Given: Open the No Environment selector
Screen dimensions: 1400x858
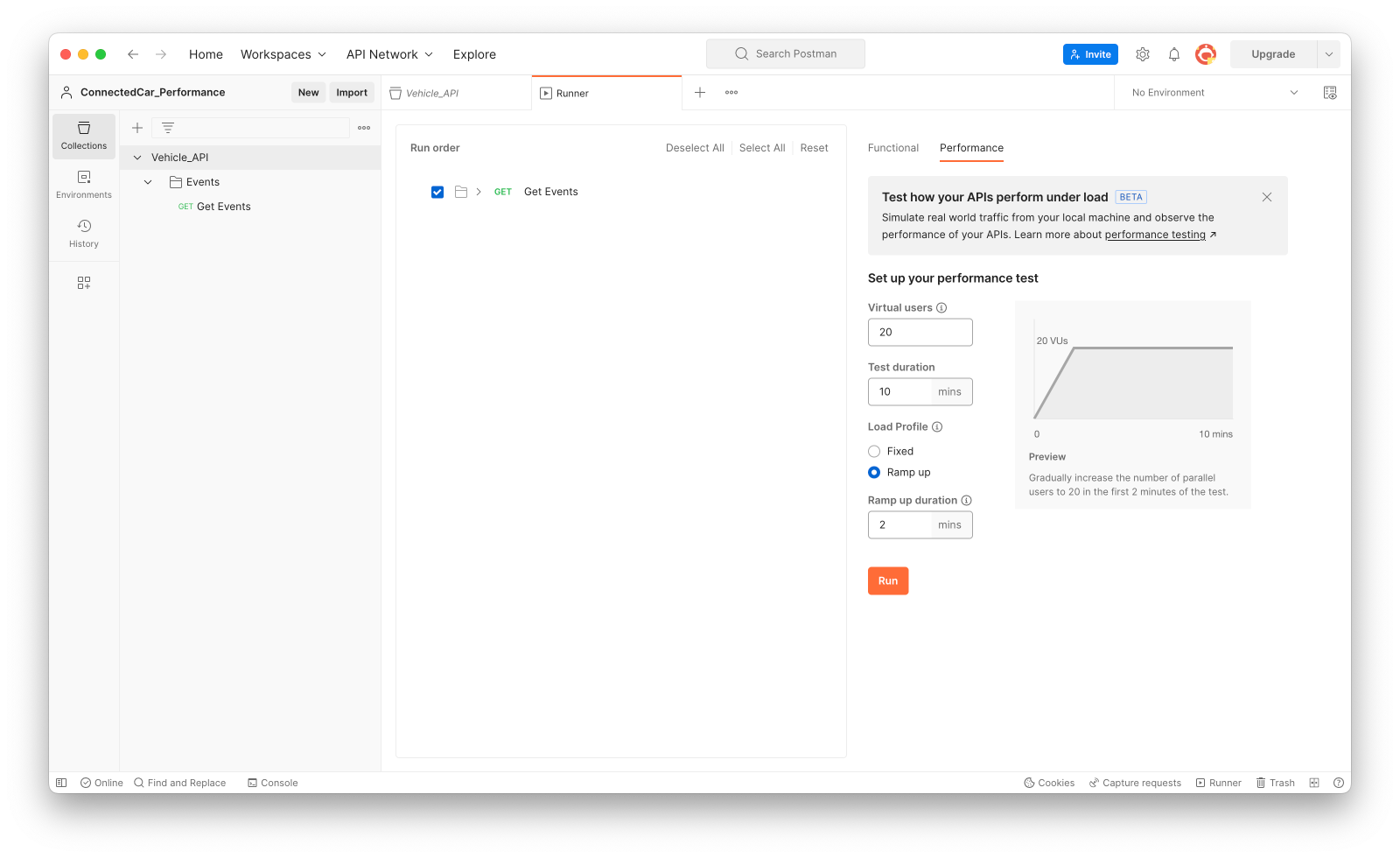Looking at the screenshot, I should pyautogui.click(x=1214, y=93).
